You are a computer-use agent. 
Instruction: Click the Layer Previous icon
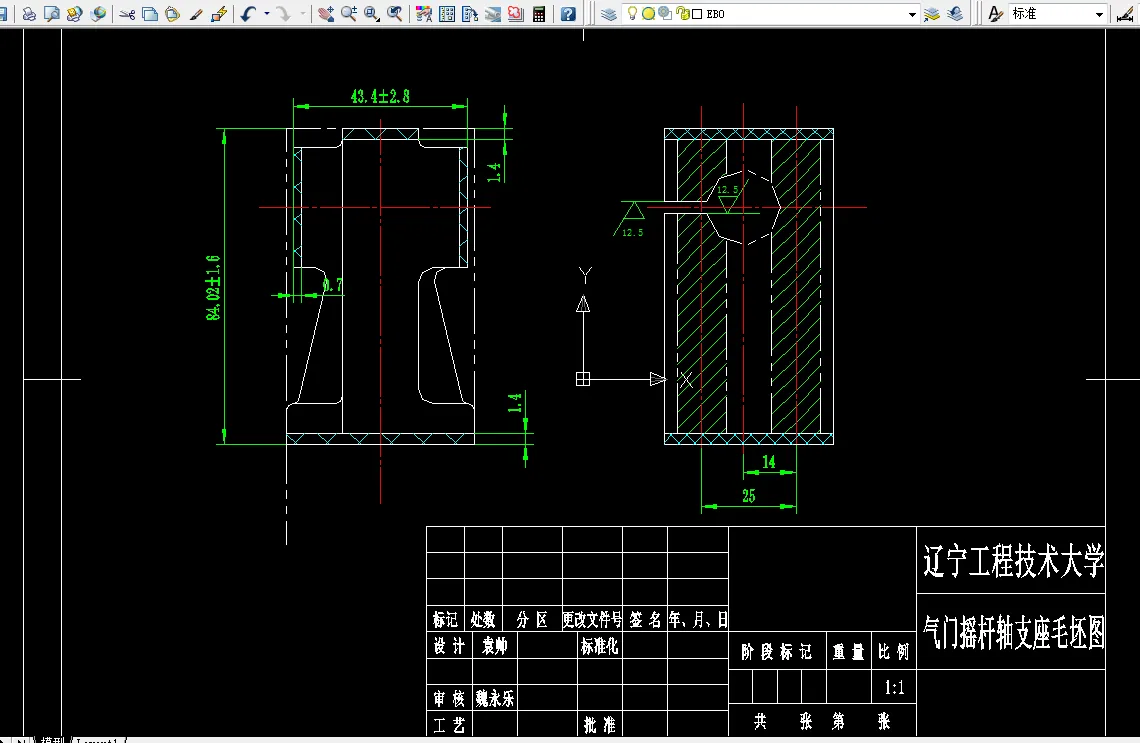(x=955, y=14)
